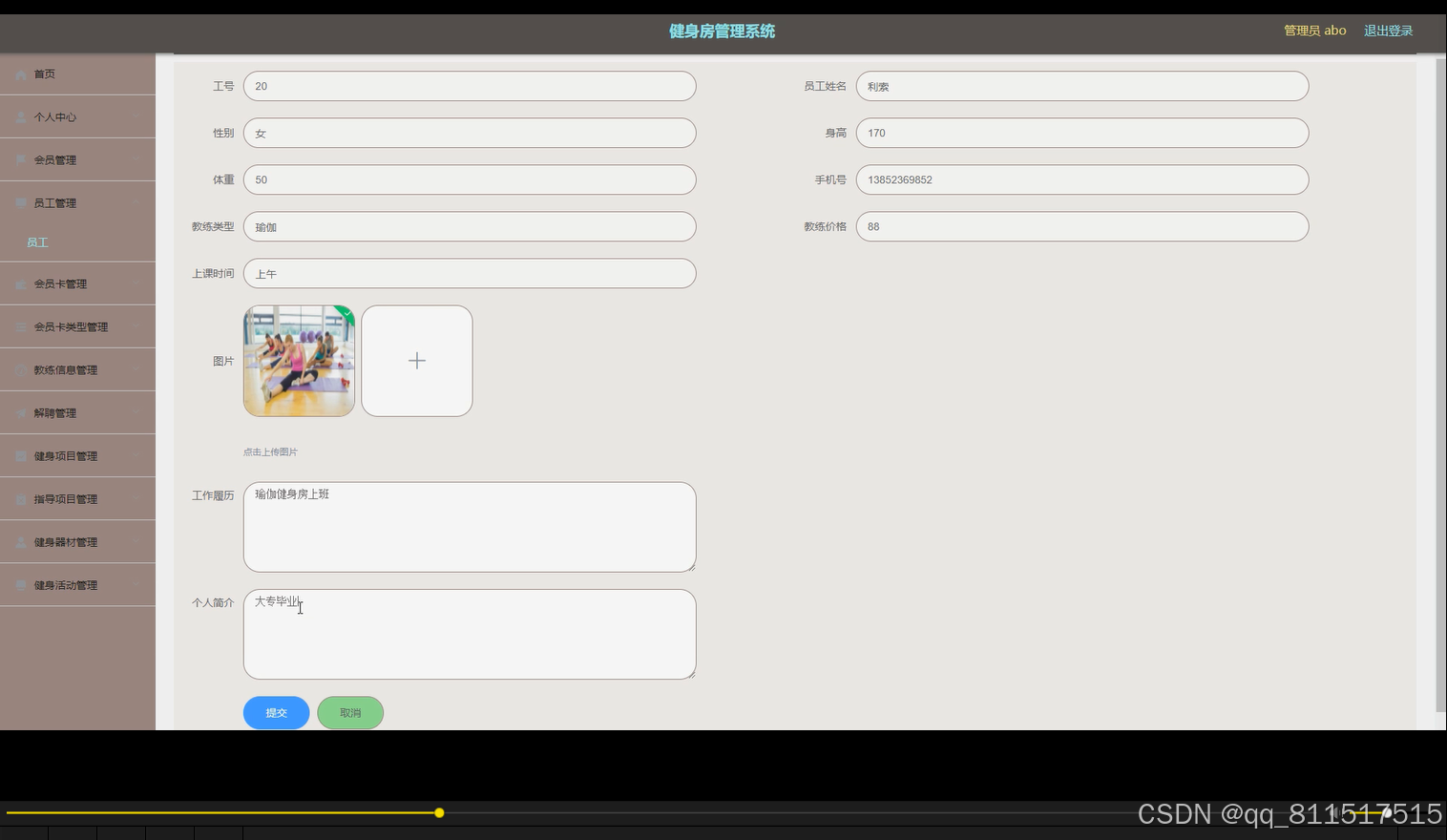
Task: Submit the form with 提交 button
Action: pyautogui.click(x=277, y=713)
